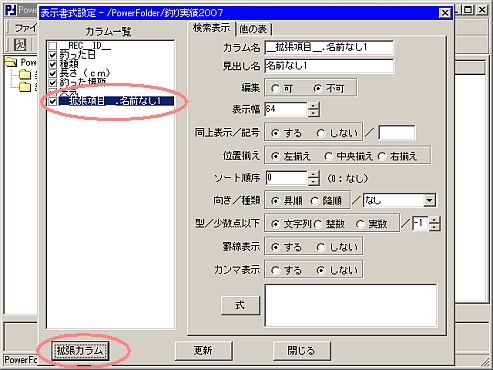Toggle the 長さ（cm） column checkbox
Screen dimensions: 493x370
click(x=53, y=73)
